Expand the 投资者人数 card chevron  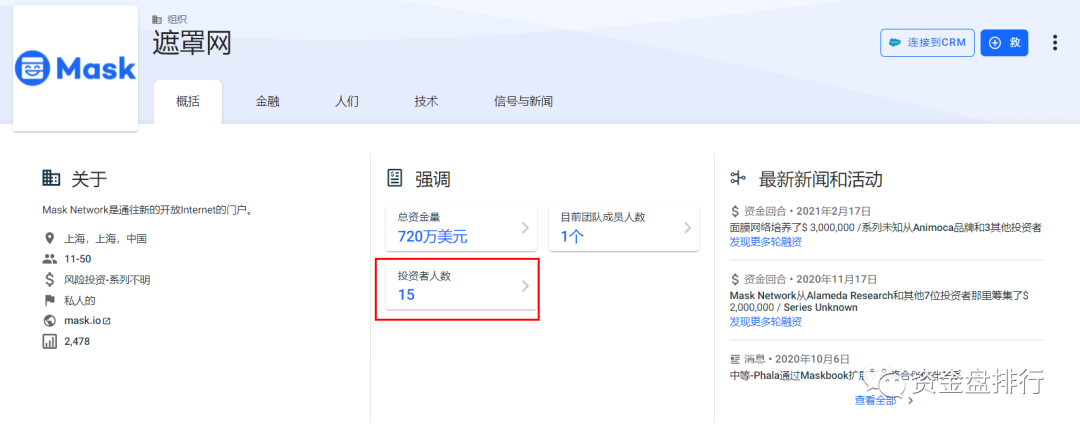tap(525, 286)
